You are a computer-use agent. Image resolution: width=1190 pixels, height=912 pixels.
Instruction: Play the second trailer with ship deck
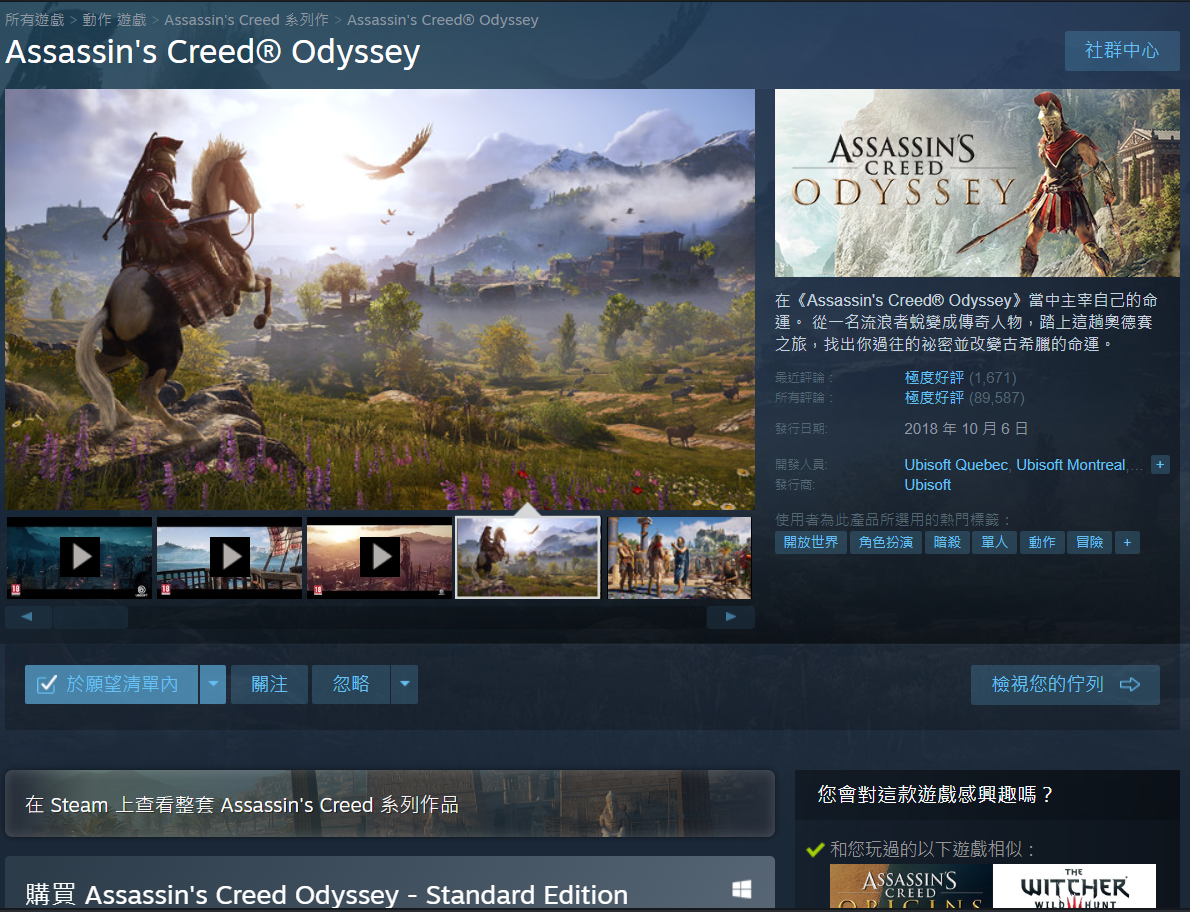click(229, 558)
